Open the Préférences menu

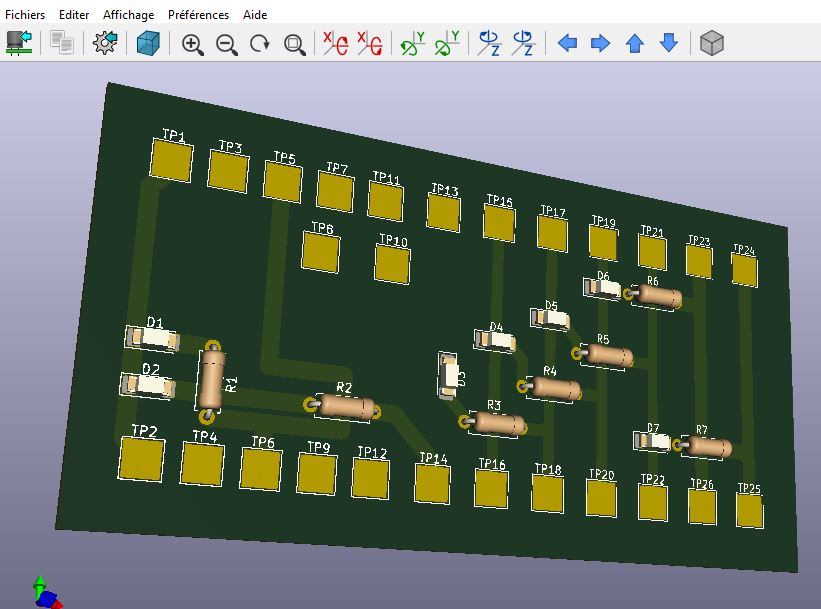coord(198,15)
